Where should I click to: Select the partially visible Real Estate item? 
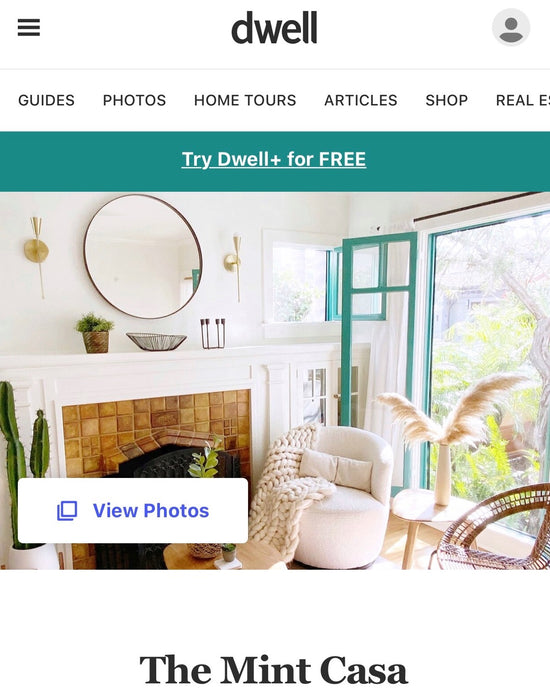[x=523, y=100]
